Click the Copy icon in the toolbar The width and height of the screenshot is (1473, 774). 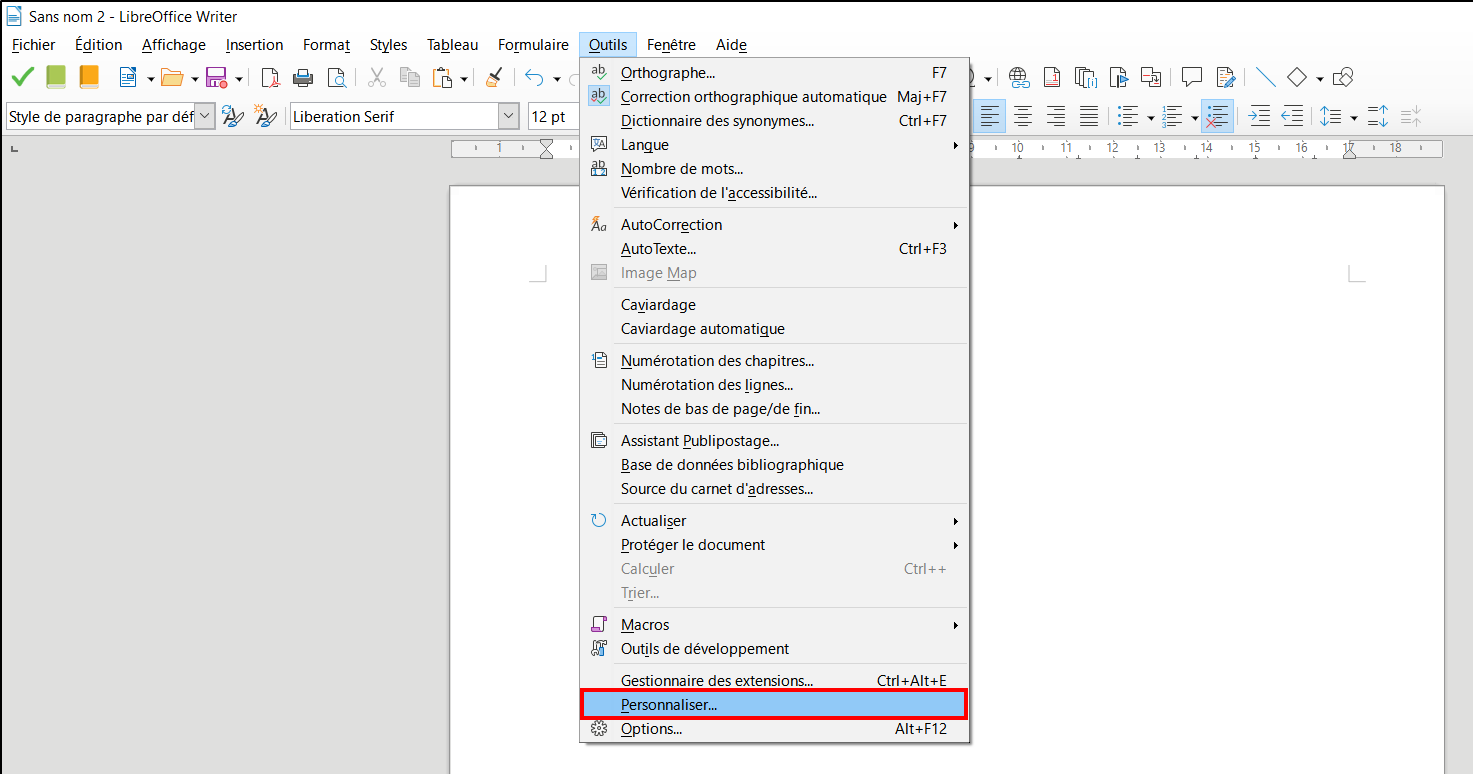(x=410, y=77)
